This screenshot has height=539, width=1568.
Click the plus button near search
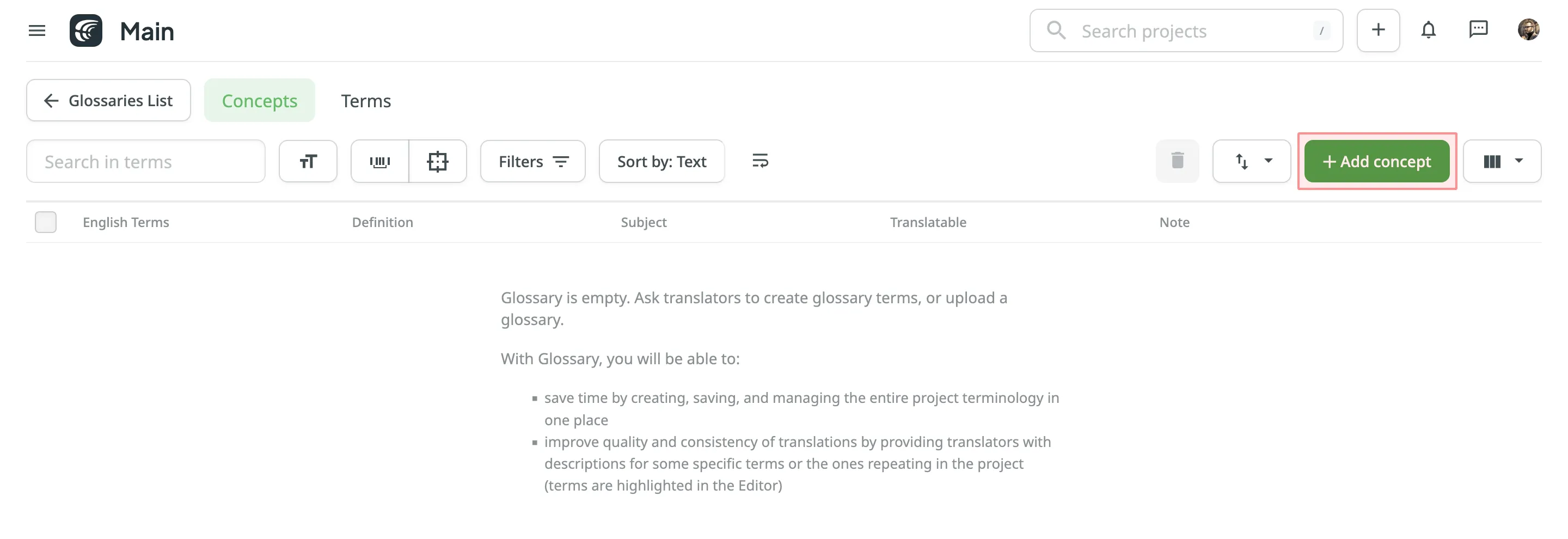click(1378, 30)
